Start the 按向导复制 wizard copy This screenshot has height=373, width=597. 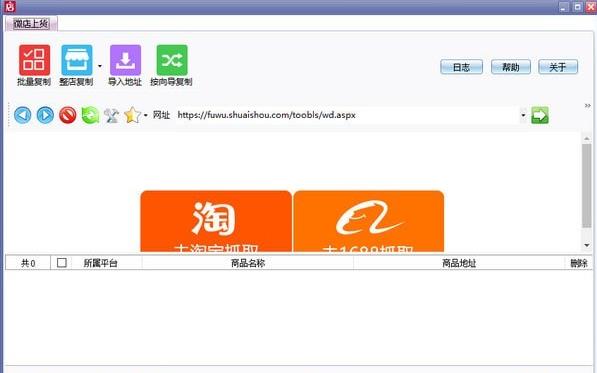172,65
